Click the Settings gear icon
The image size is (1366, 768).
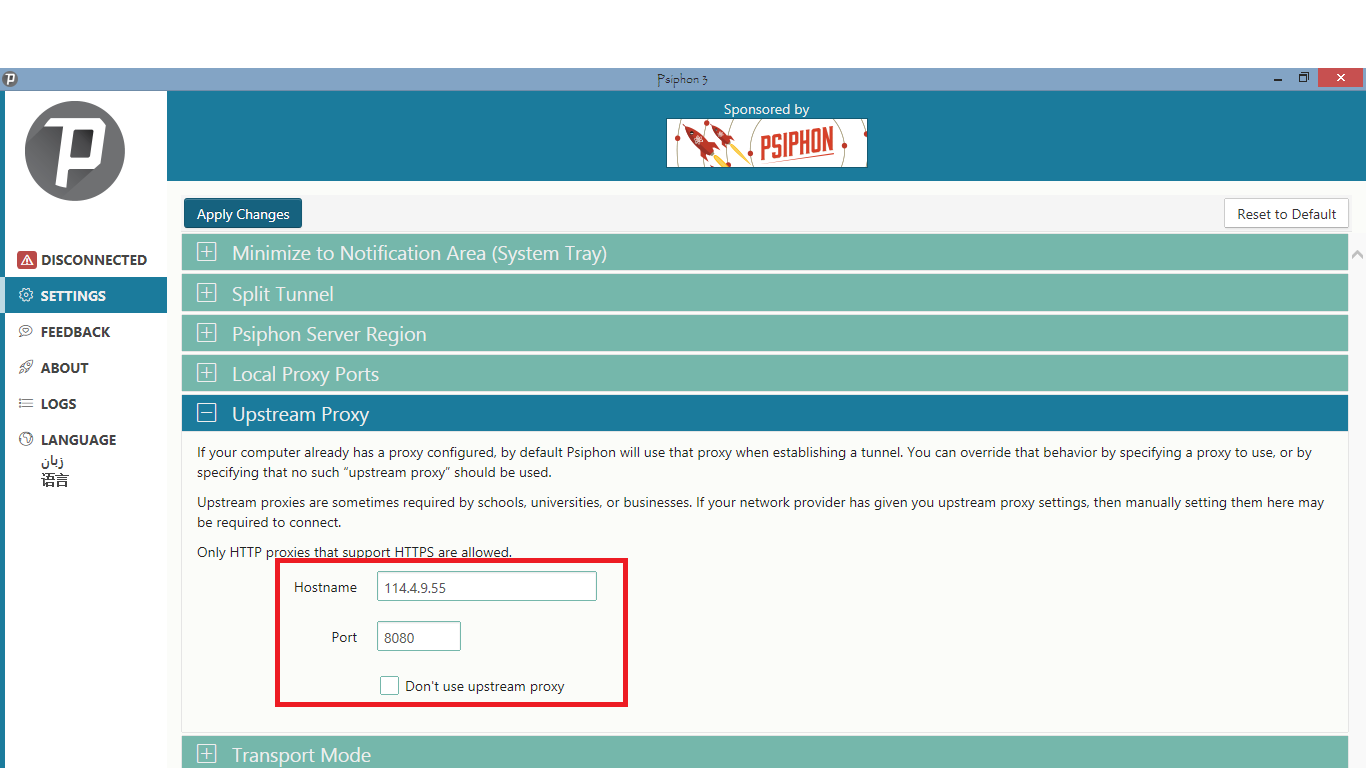click(x=27, y=296)
